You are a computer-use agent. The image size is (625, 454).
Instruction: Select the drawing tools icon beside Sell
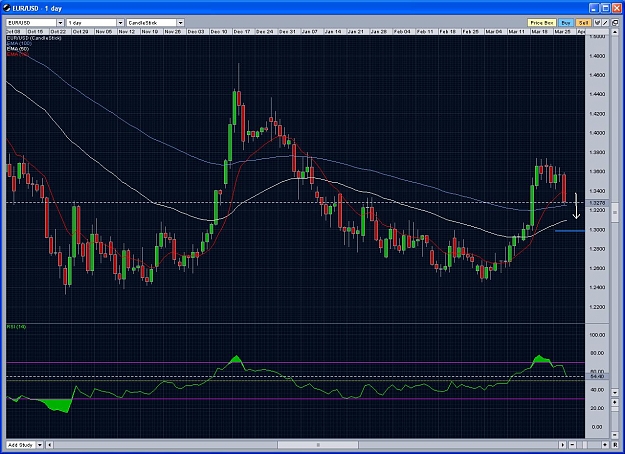point(597,23)
